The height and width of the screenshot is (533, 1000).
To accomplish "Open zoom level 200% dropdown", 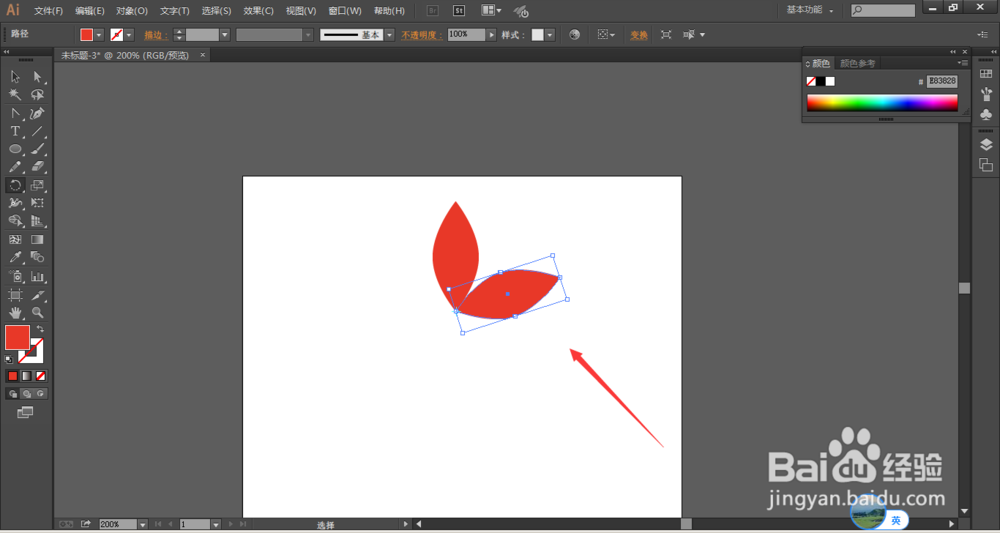I will tap(143, 524).
